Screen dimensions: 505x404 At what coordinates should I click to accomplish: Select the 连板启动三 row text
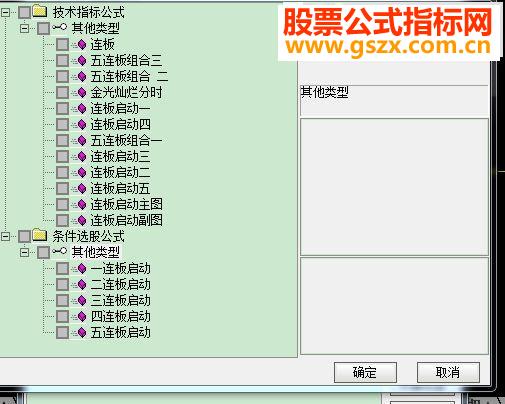pos(120,156)
